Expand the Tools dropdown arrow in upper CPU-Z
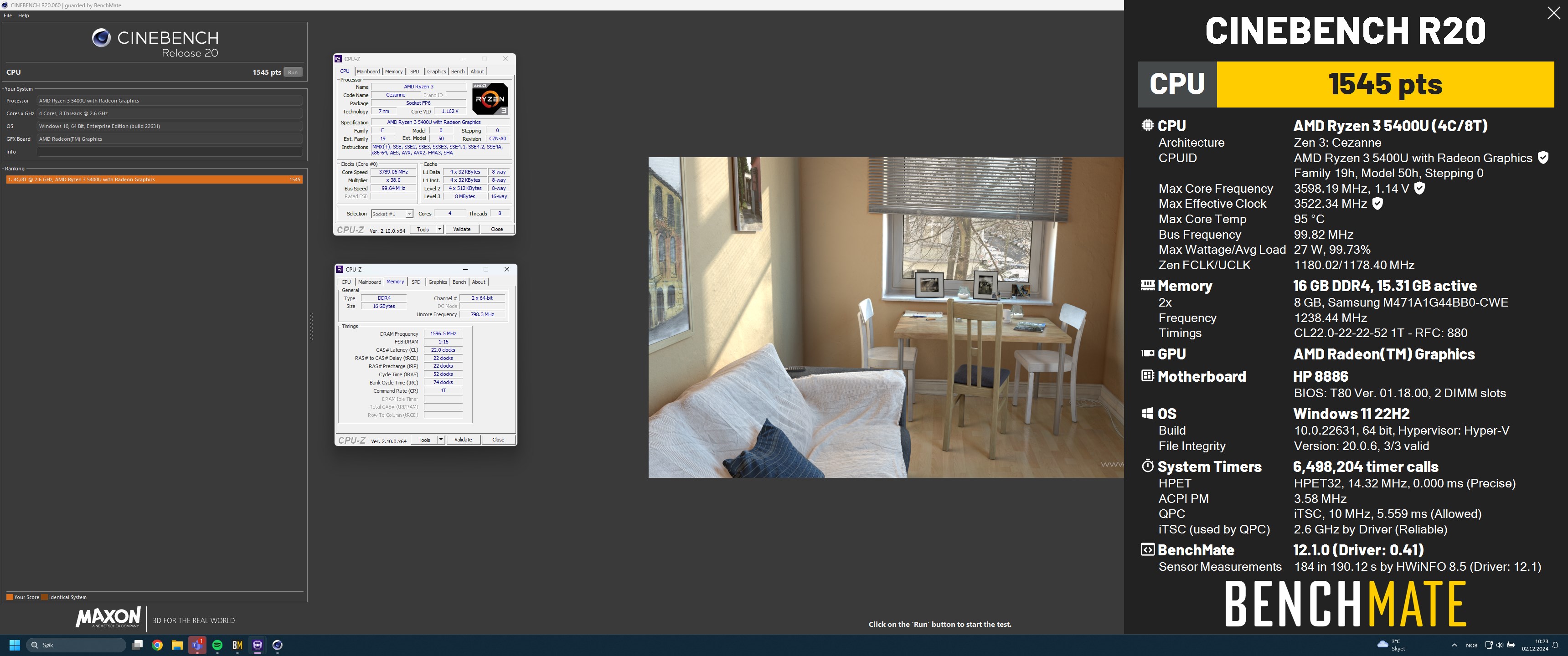Image resolution: width=1568 pixels, height=656 pixels. pyautogui.click(x=439, y=230)
